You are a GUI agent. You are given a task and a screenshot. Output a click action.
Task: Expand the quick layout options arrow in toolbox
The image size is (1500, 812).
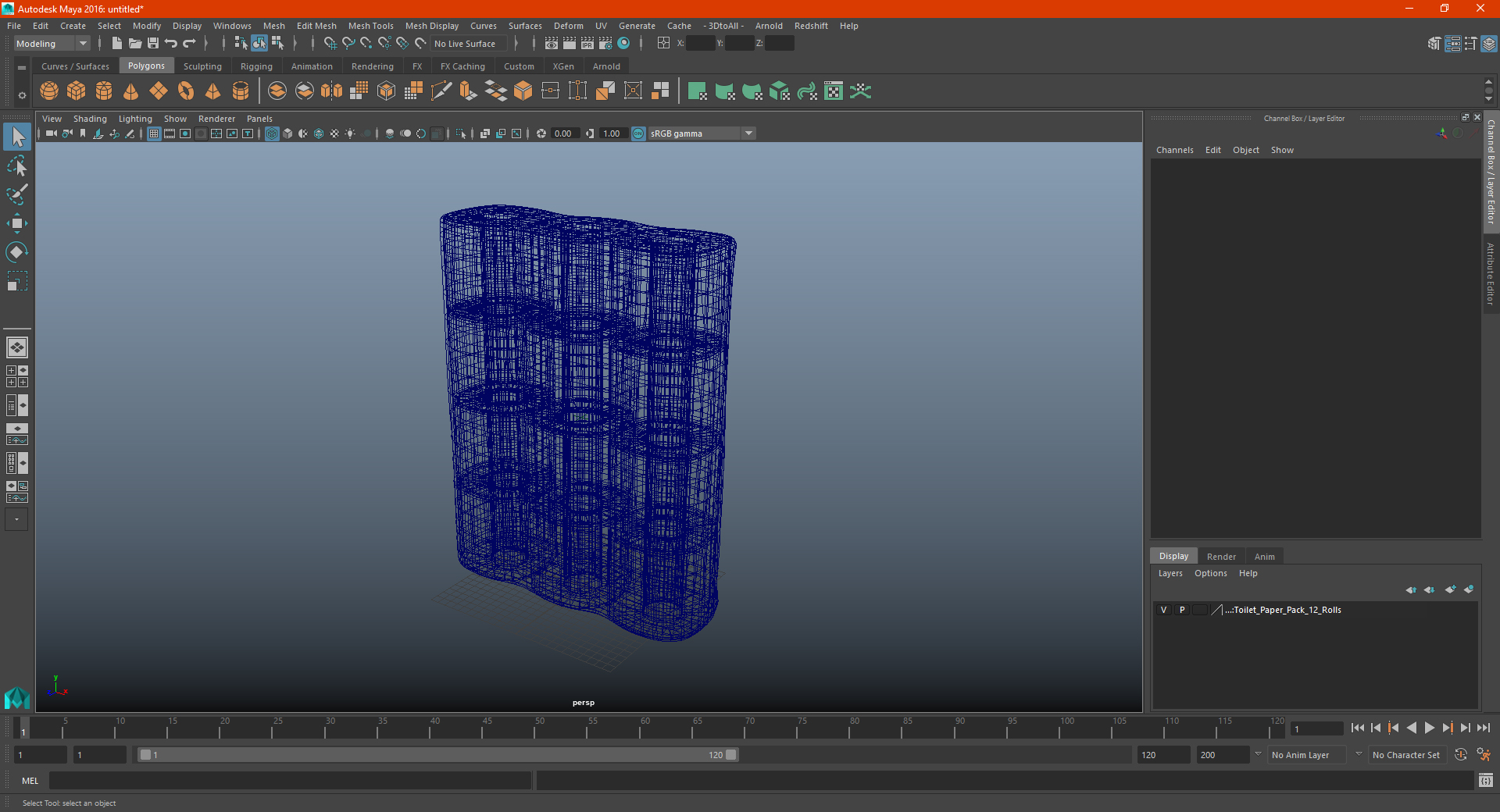[16, 519]
